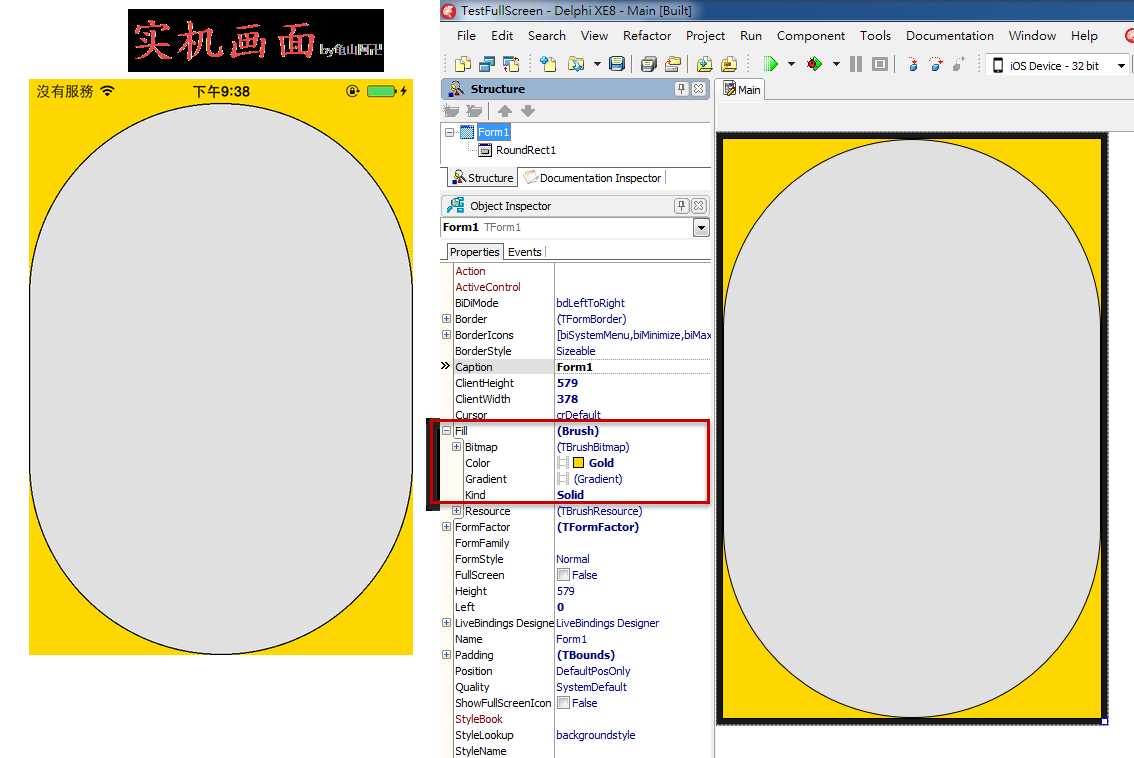Screen dimensions: 1134x758
Task: Click the Open file toolbar icon
Action: click(x=576, y=64)
